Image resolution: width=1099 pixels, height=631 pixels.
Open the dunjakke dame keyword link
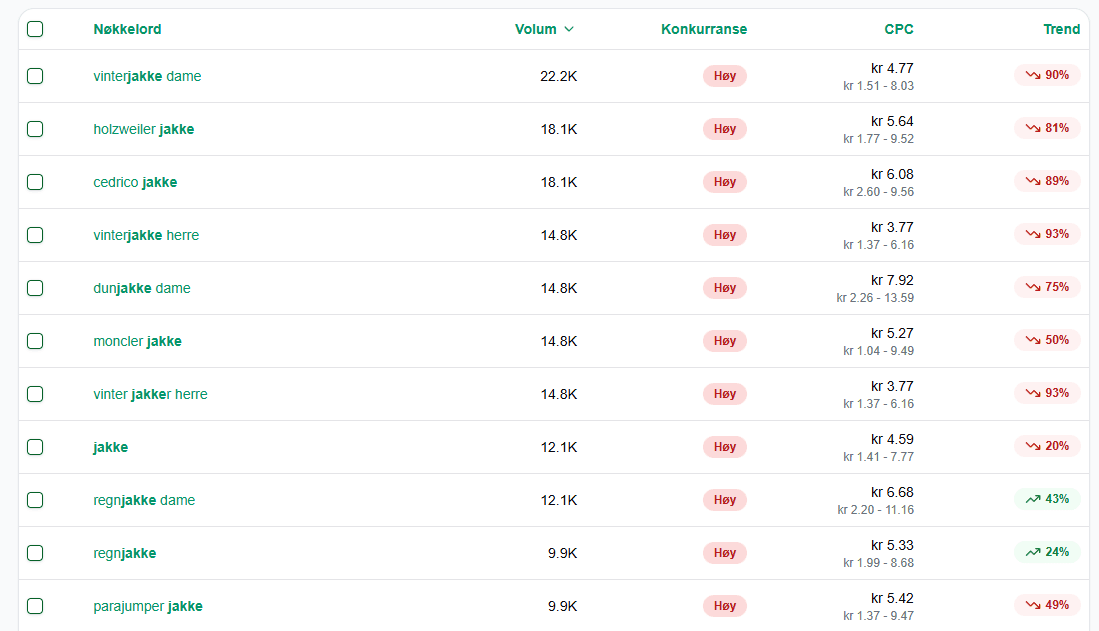click(142, 288)
